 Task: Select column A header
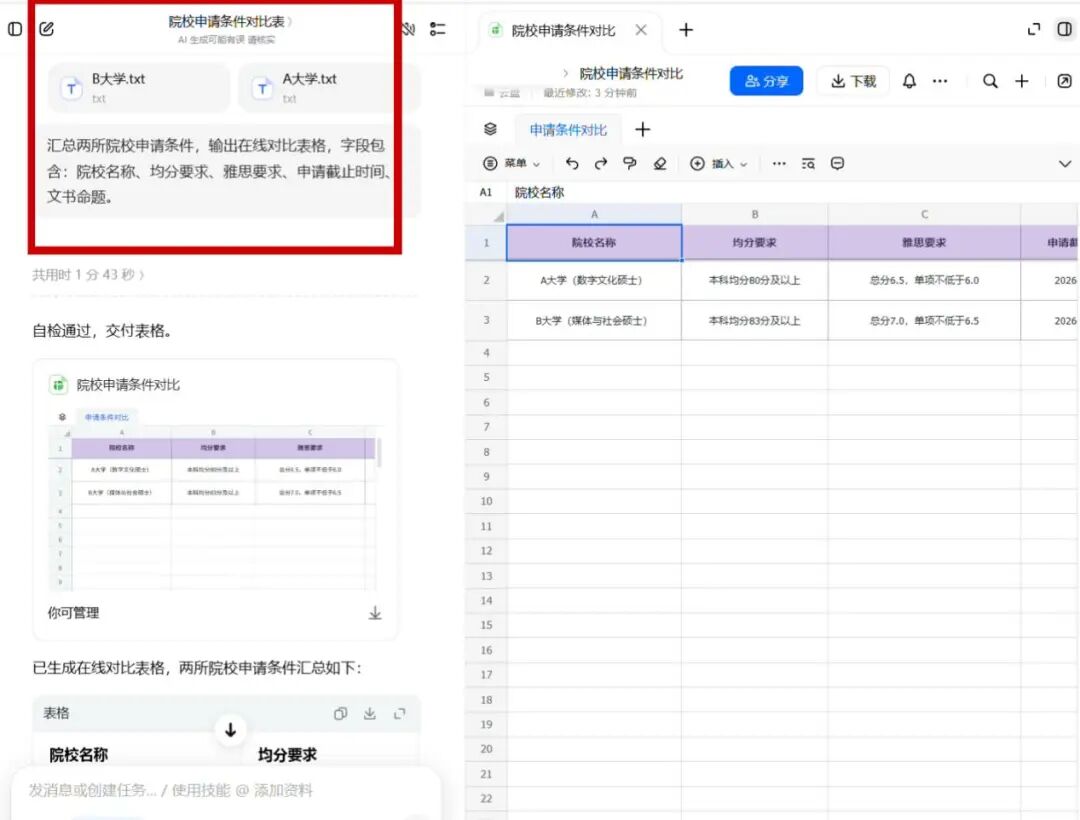point(594,214)
